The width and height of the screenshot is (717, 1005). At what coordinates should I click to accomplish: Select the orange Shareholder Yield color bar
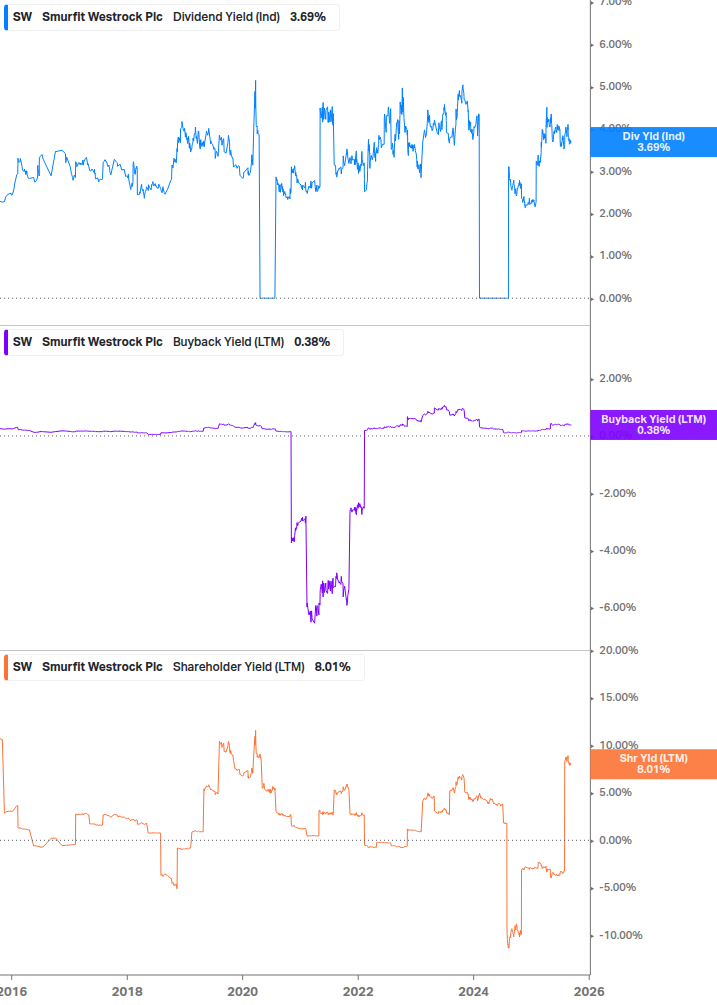coord(6,667)
